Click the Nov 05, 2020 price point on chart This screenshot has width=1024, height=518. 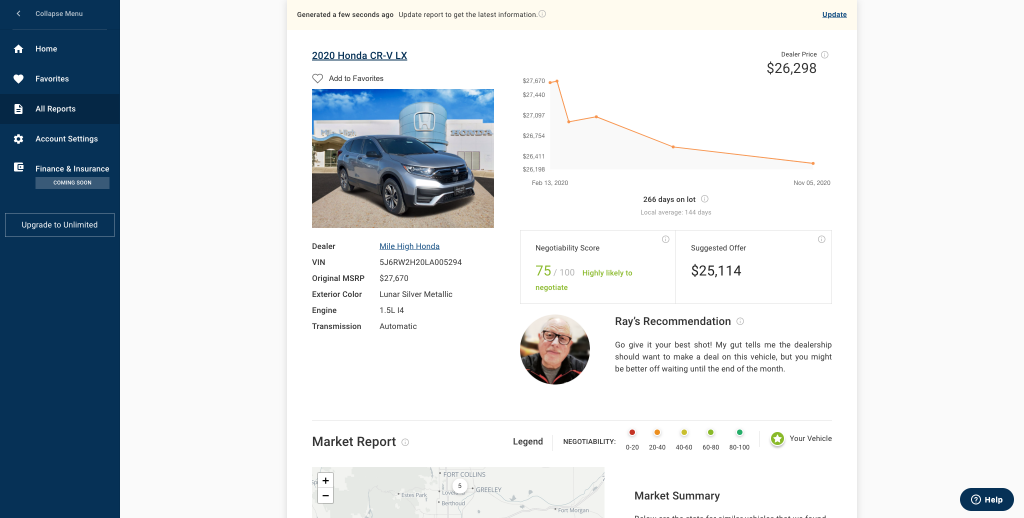(x=813, y=163)
